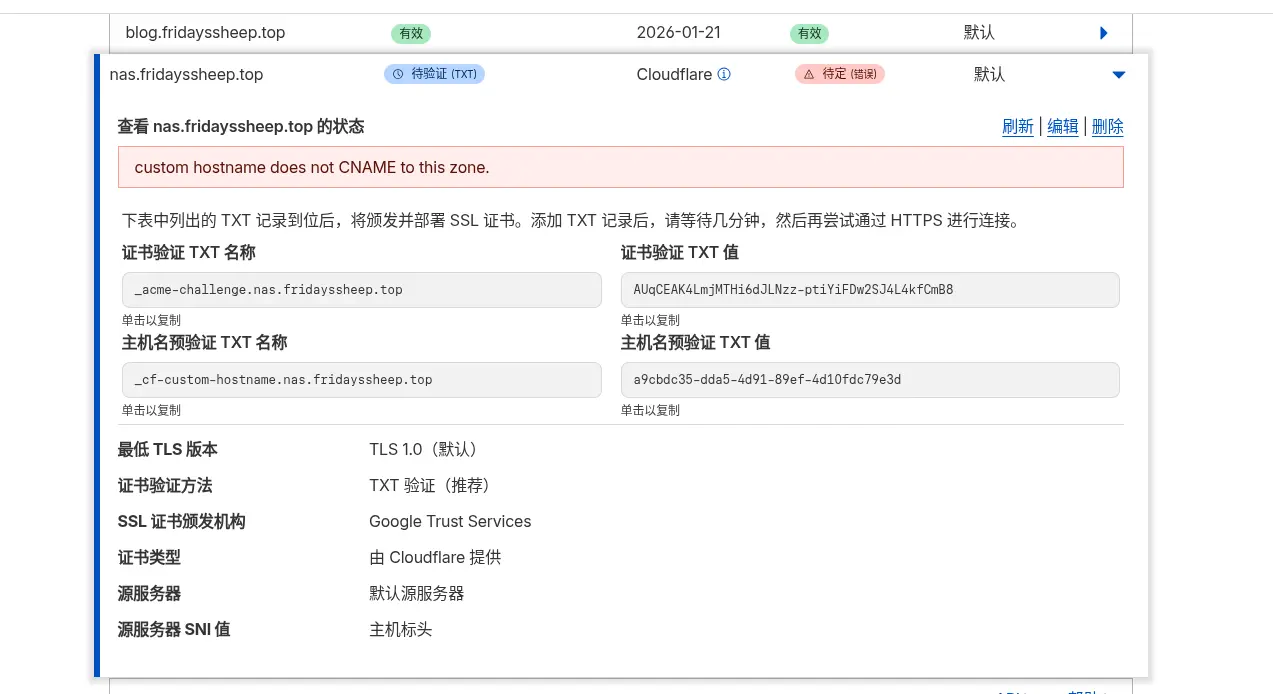Viewport: 1273px width, 694px height.
Task: Select the hostname blog.fridayssheep.top
Action: click(204, 32)
